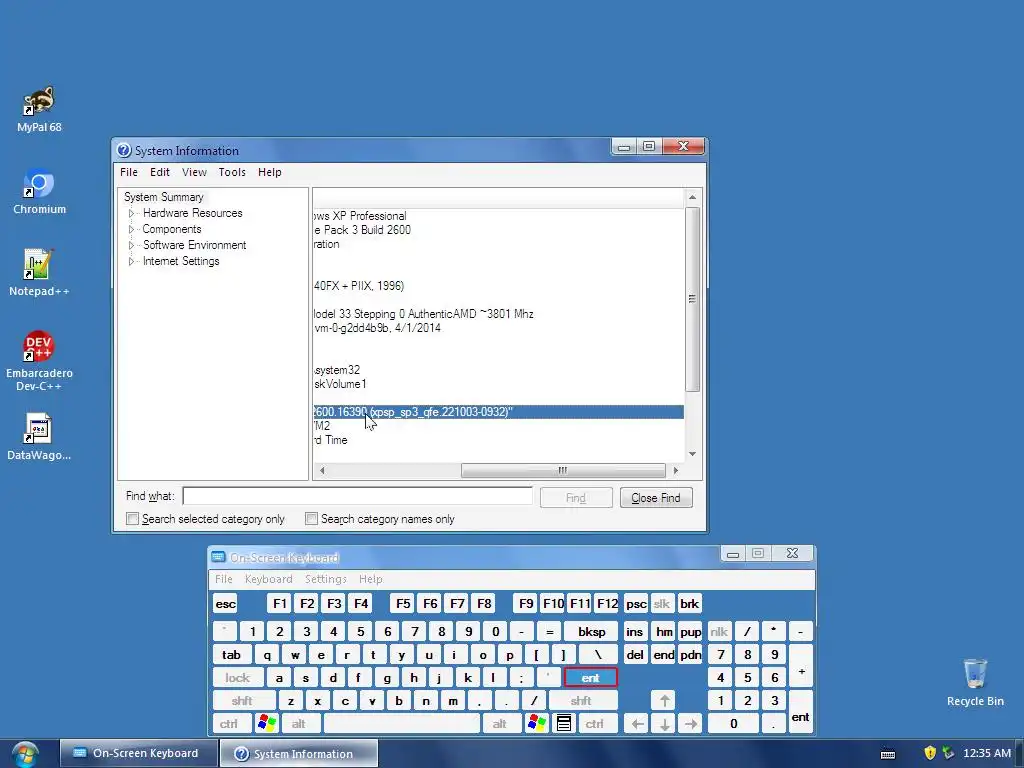Viewport: 1024px width, 768px height.
Task: Click the F5 key on on-screen keyboard
Action: pos(403,603)
